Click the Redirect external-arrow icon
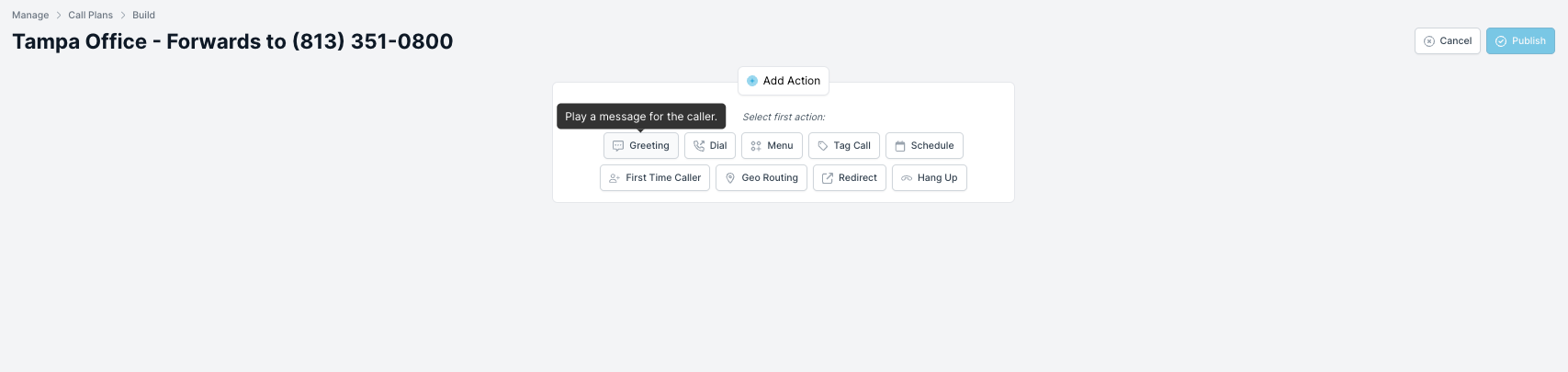The image size is (1568, 372). click(x=828, y=178)
